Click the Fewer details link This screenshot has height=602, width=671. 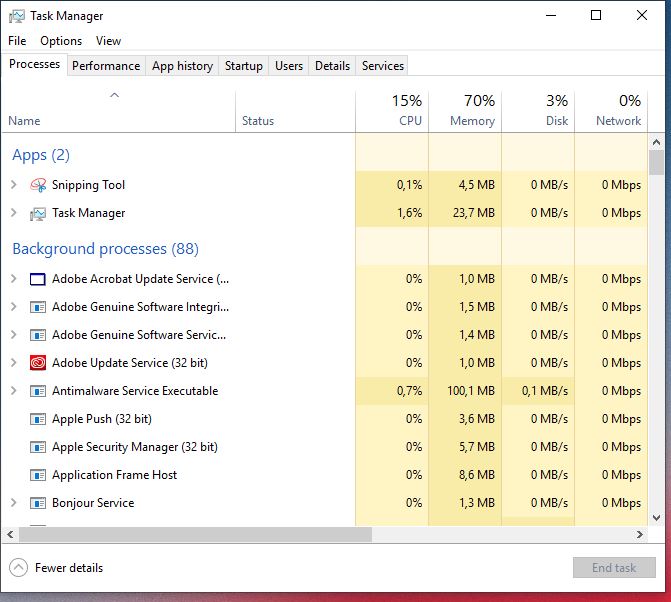(69, 568)
